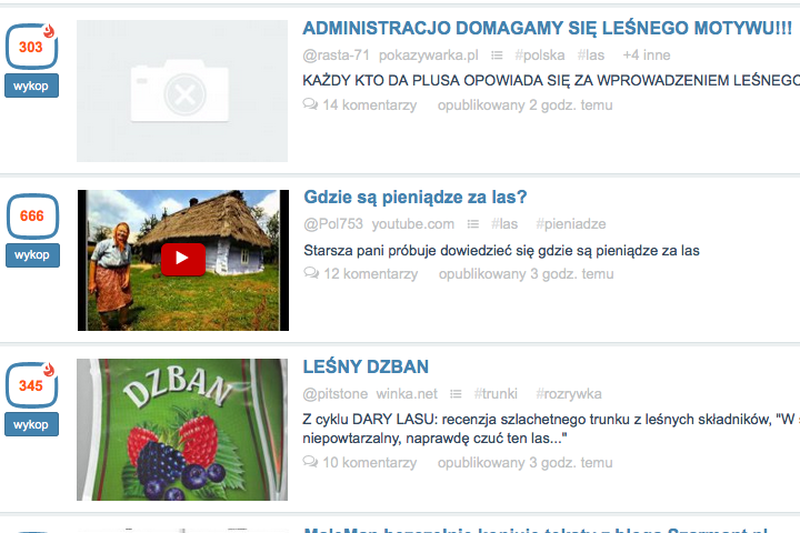Select the #pieniadze tag
This screenshot has height=533, width=800.
571,224
